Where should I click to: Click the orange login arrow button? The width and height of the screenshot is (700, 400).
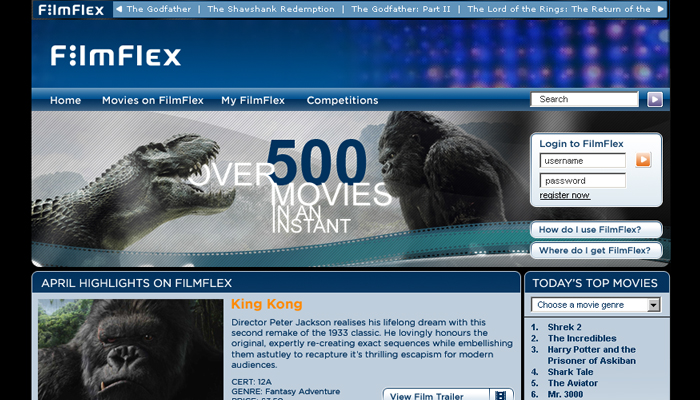[x=643, y=159]
